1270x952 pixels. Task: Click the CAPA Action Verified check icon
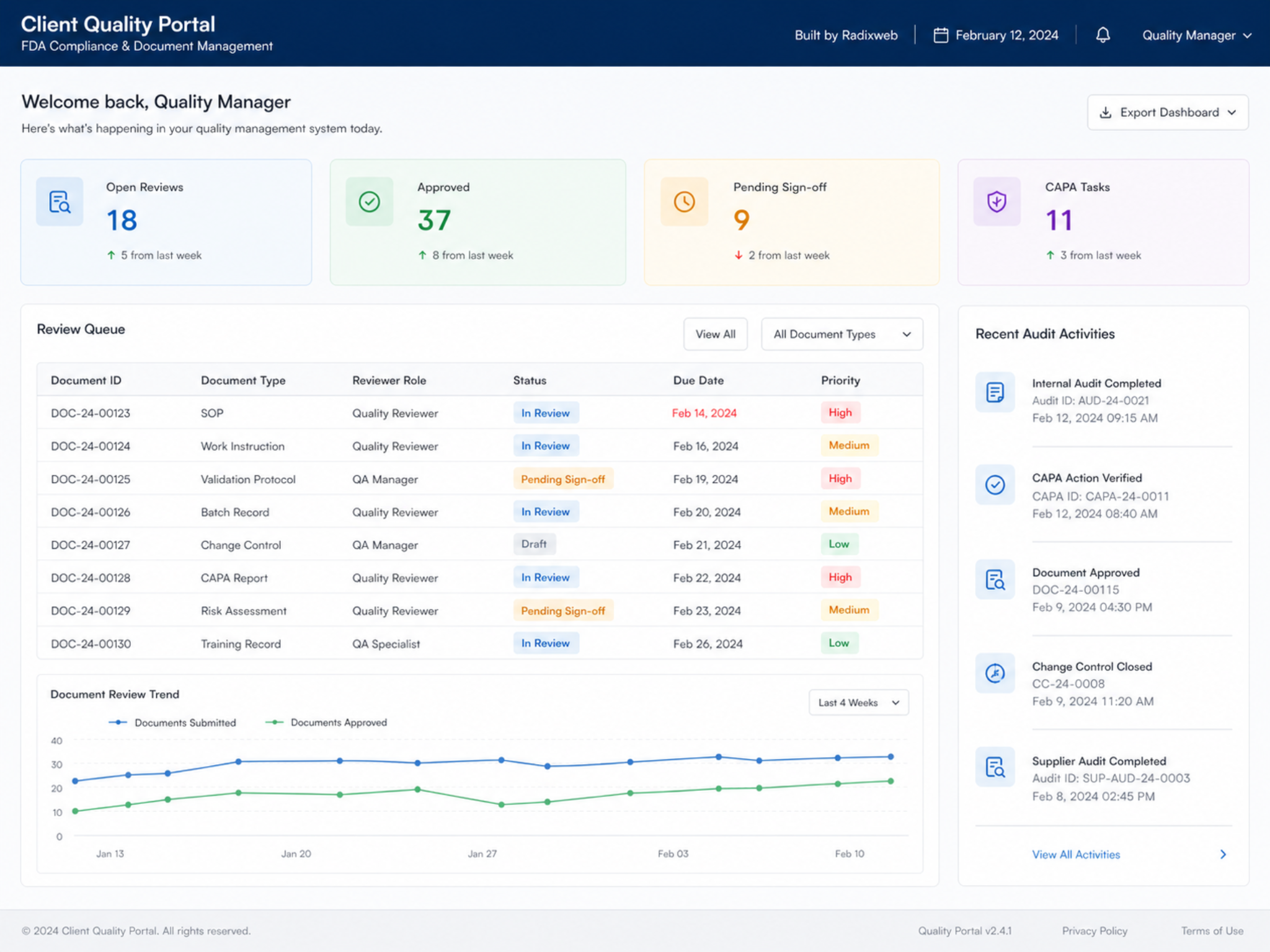(x=995, y=485)
